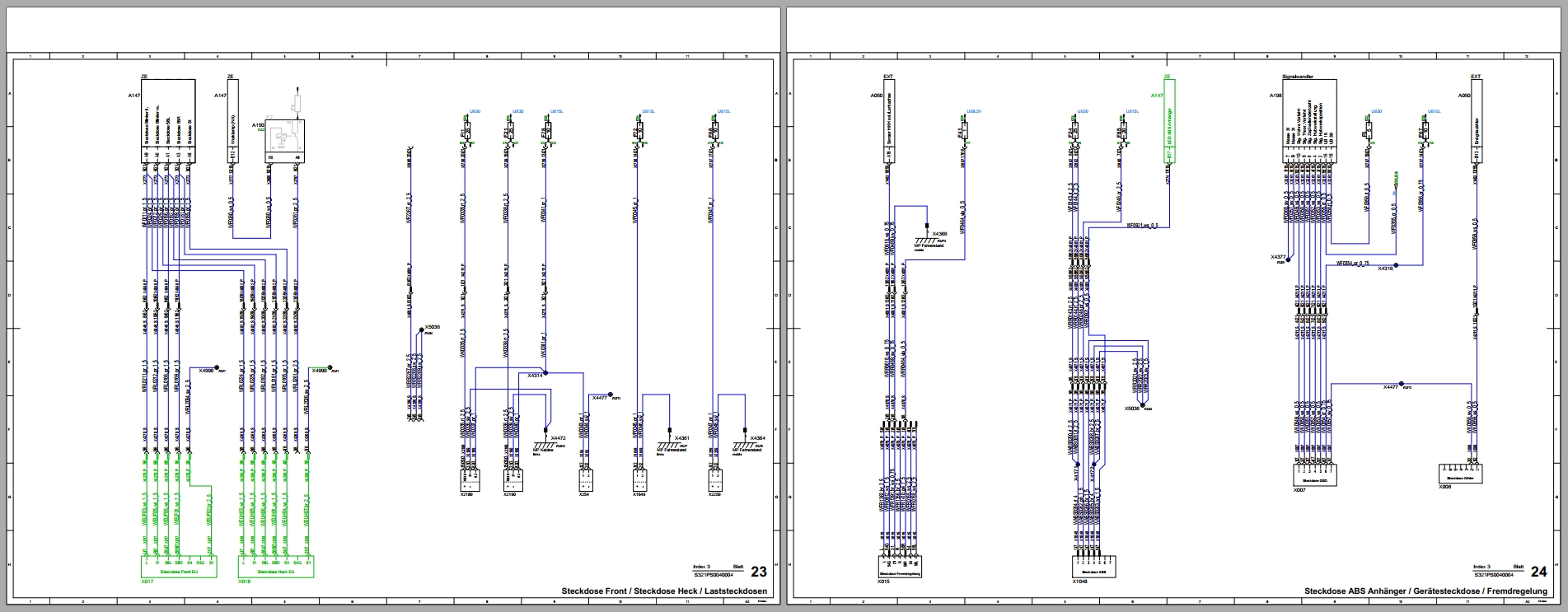The width and height of the screenshot is (1568, 612).
Task: Click the X4316 junction label
Action: [x=1385, y=269]
